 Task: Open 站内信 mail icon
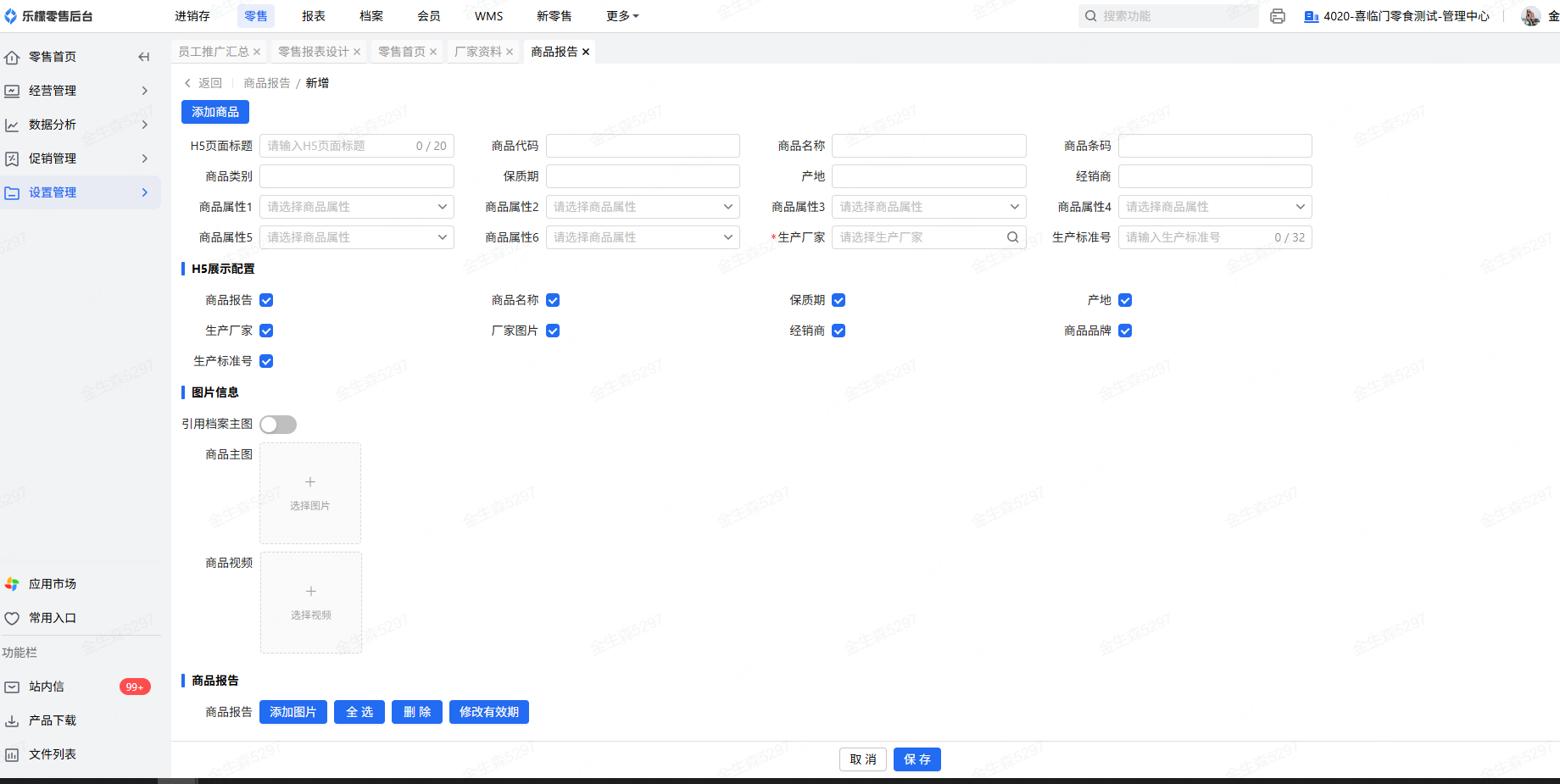click(12, 687)
